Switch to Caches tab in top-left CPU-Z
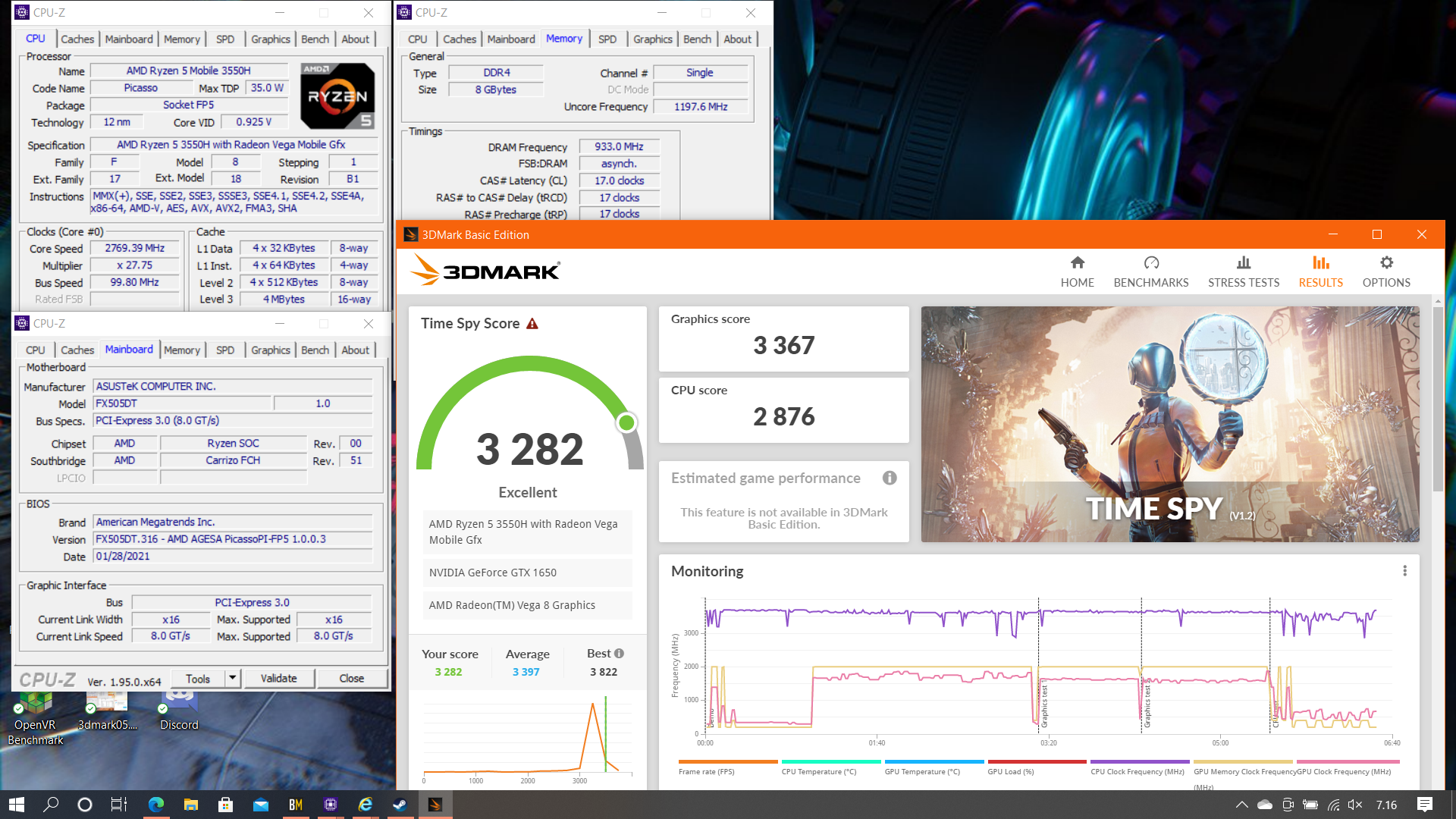Screen dimensions: 1456x819 (77, 39)
